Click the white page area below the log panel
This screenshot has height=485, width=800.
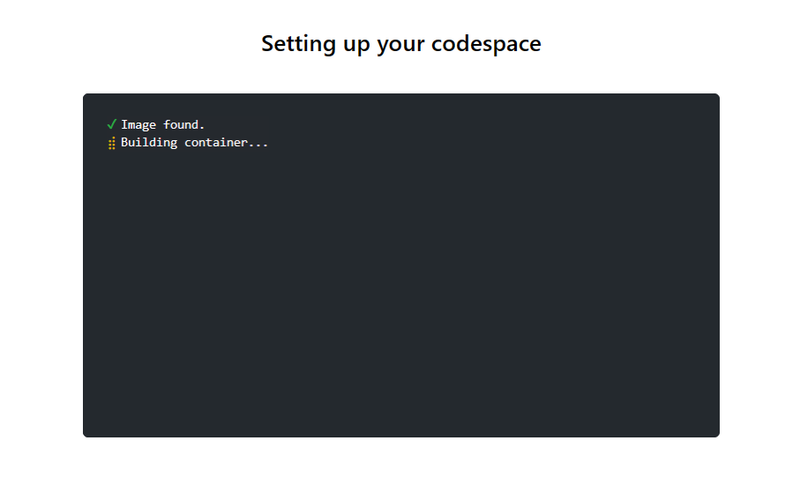point(400,462)
